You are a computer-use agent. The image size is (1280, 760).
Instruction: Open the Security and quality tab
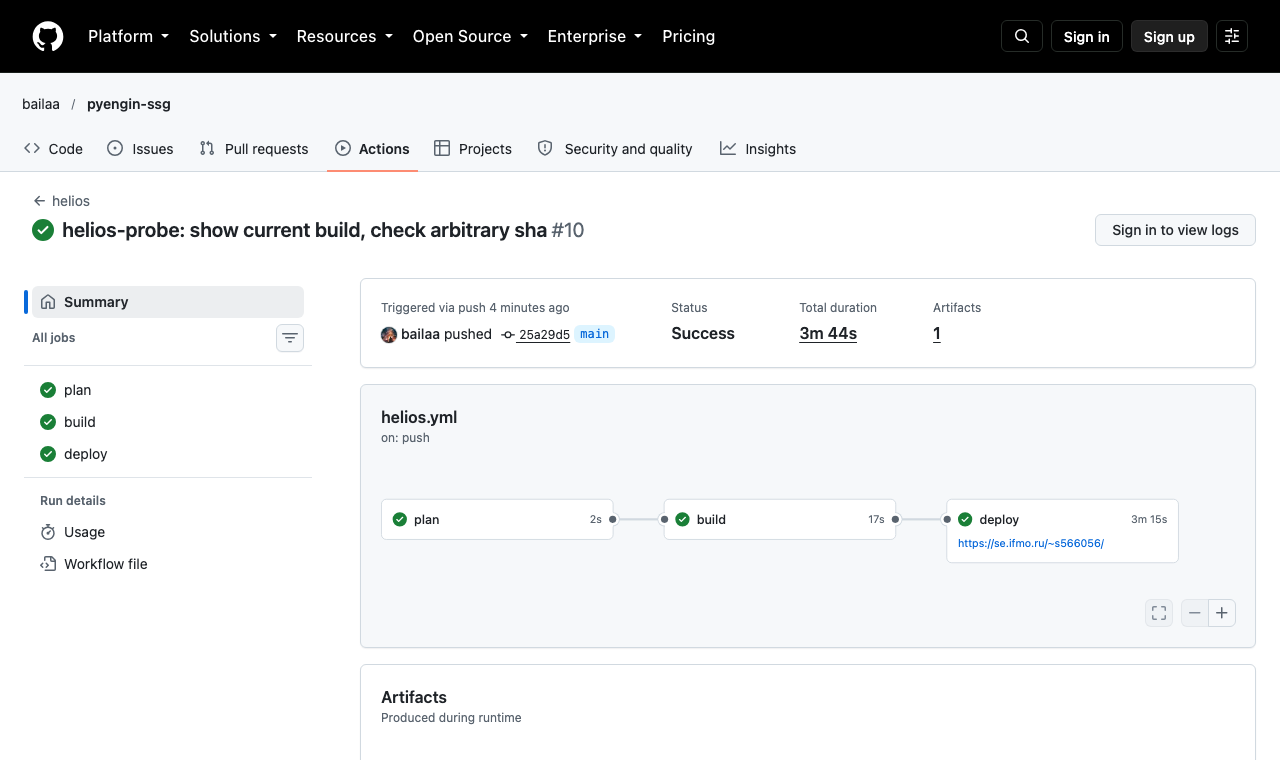tap(615, 149)
